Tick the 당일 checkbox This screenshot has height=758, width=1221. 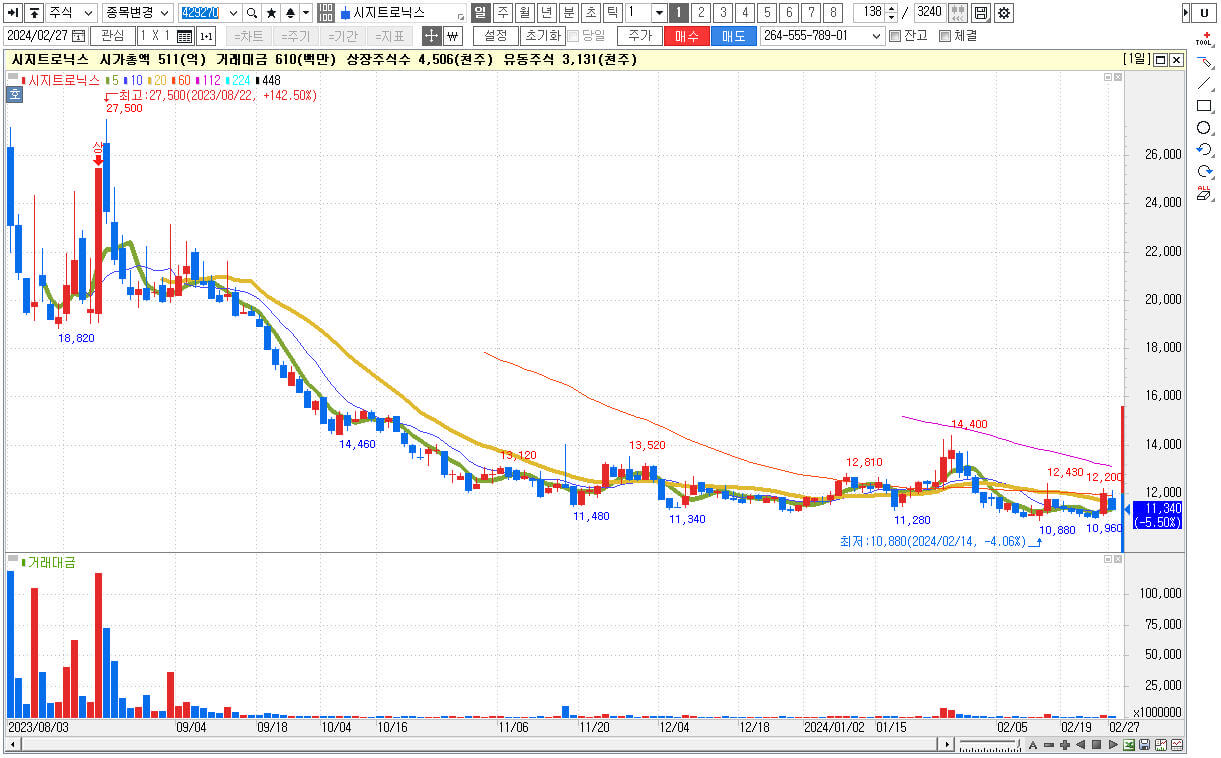[572, 36]
